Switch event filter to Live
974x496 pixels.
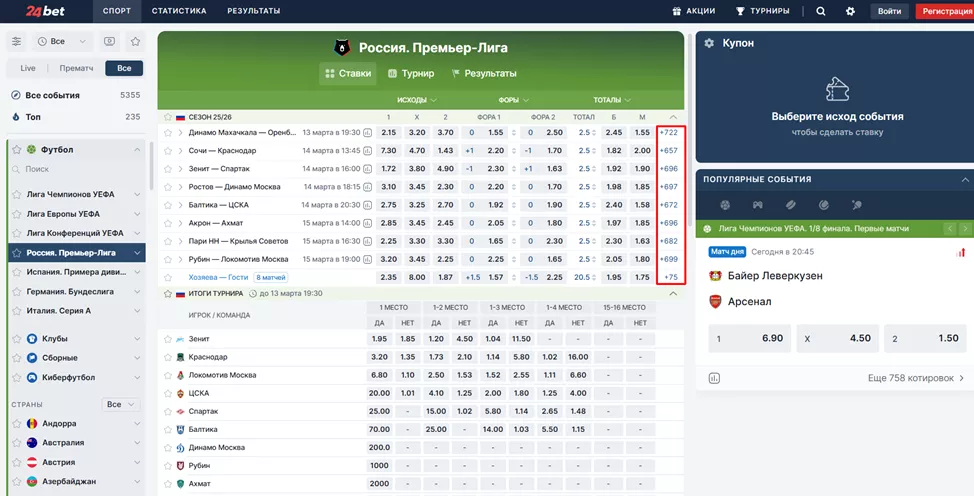pyautogui.click(x=28, y=68)
